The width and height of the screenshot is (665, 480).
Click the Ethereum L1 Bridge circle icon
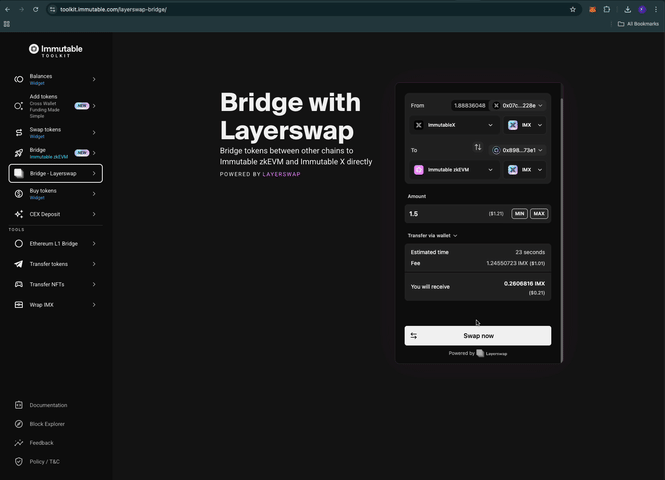pyautogui.click(x=19, y=244)
